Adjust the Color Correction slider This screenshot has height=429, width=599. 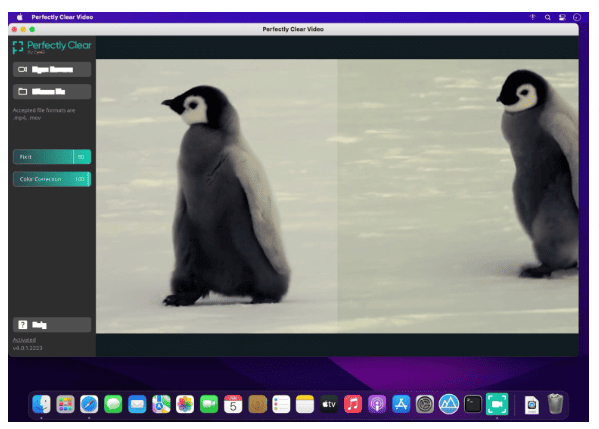pyautogui.click(x=52, y=179)
